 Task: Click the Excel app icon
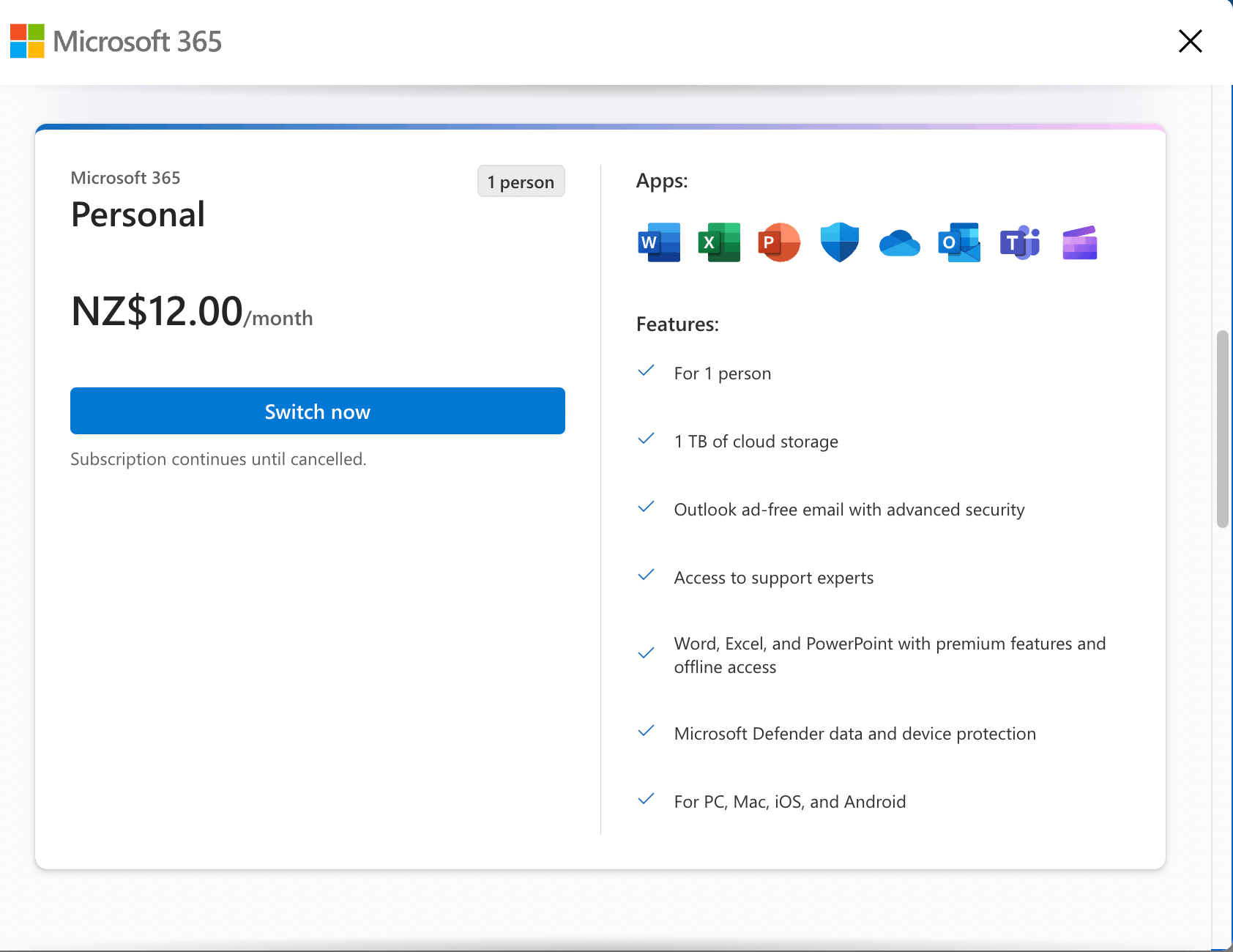coord(719,242)
